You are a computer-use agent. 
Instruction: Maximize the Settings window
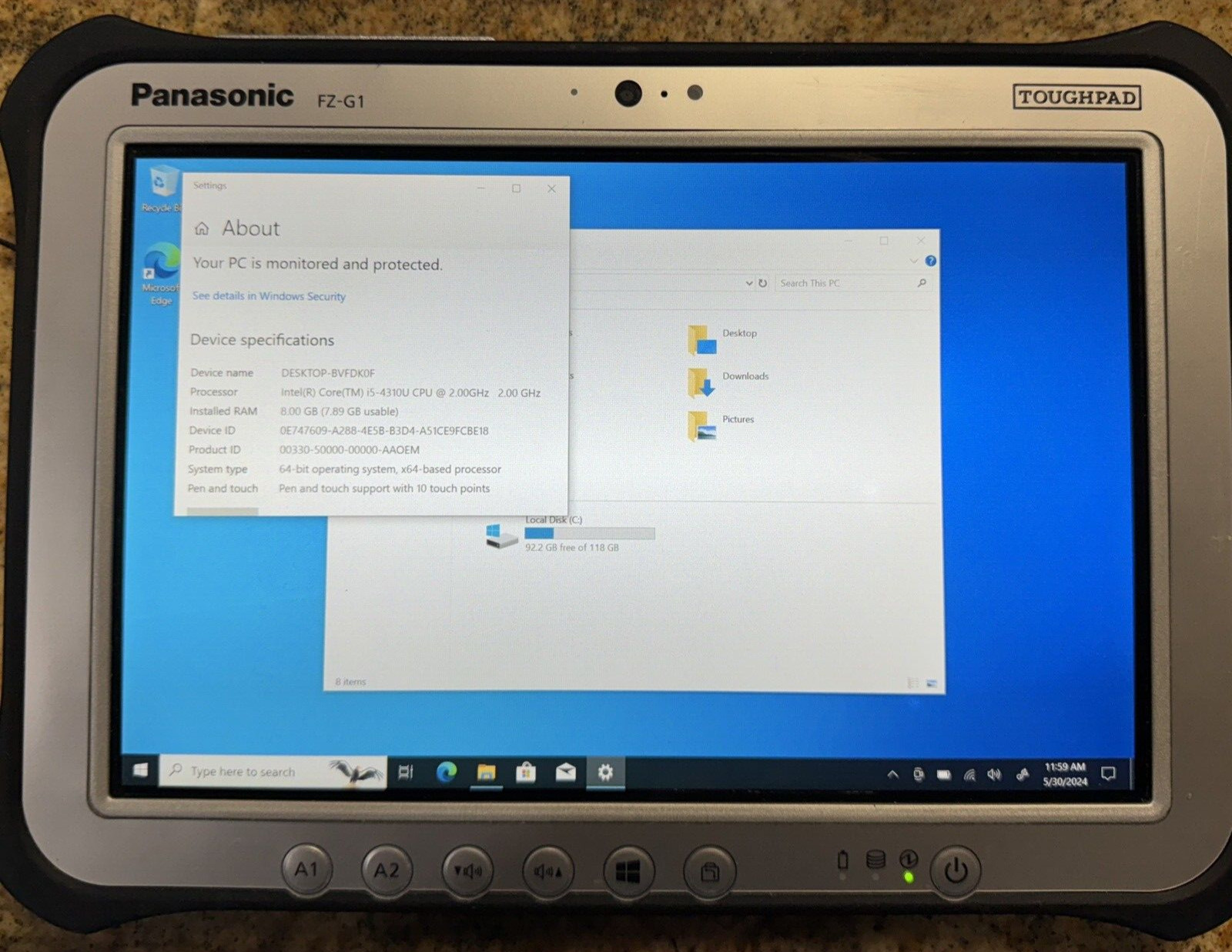[x=517, y=188]
